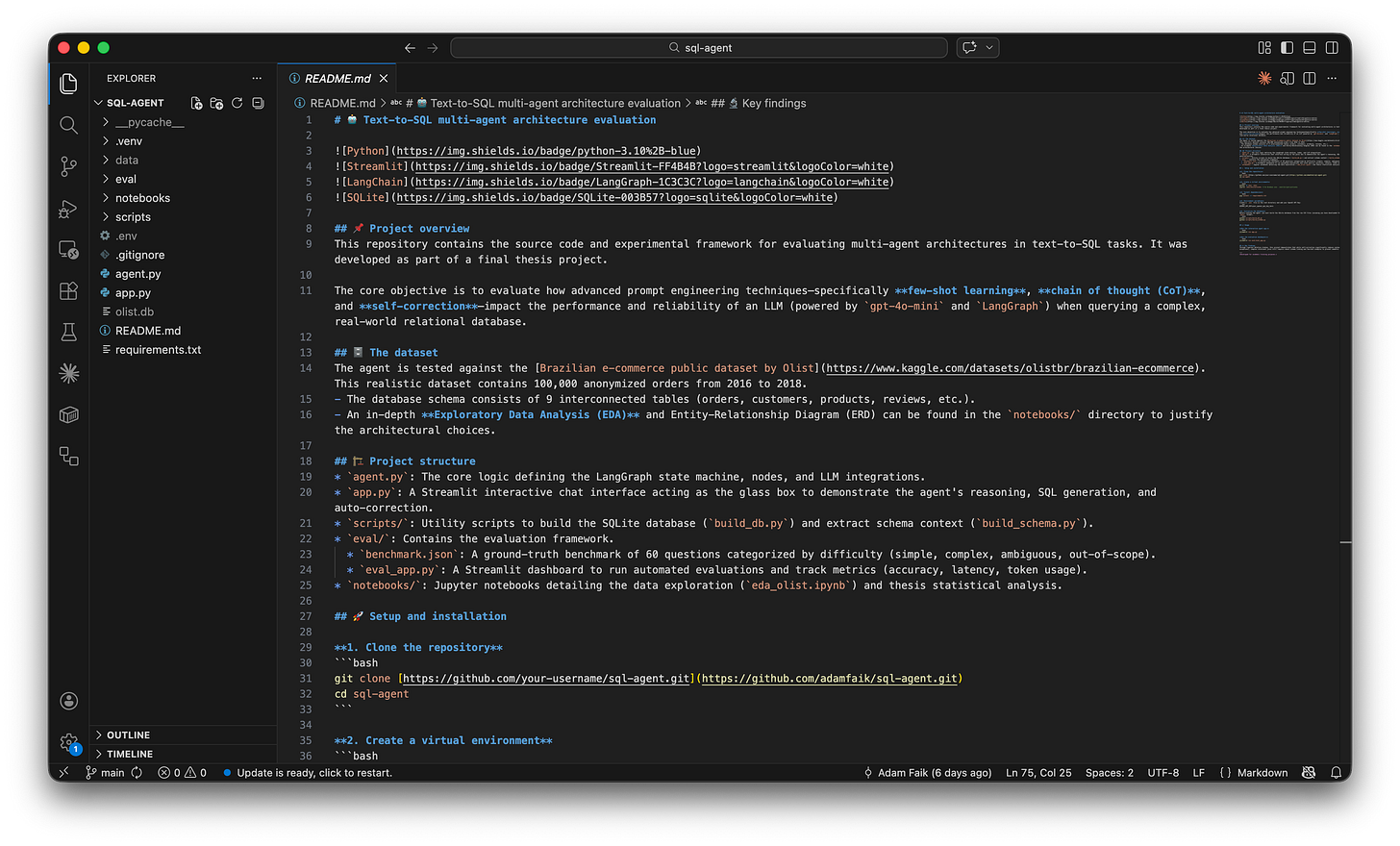Click the New File icon in Explorer
The width and height of the screenshot is (1400, 846).
pos(196,103)
